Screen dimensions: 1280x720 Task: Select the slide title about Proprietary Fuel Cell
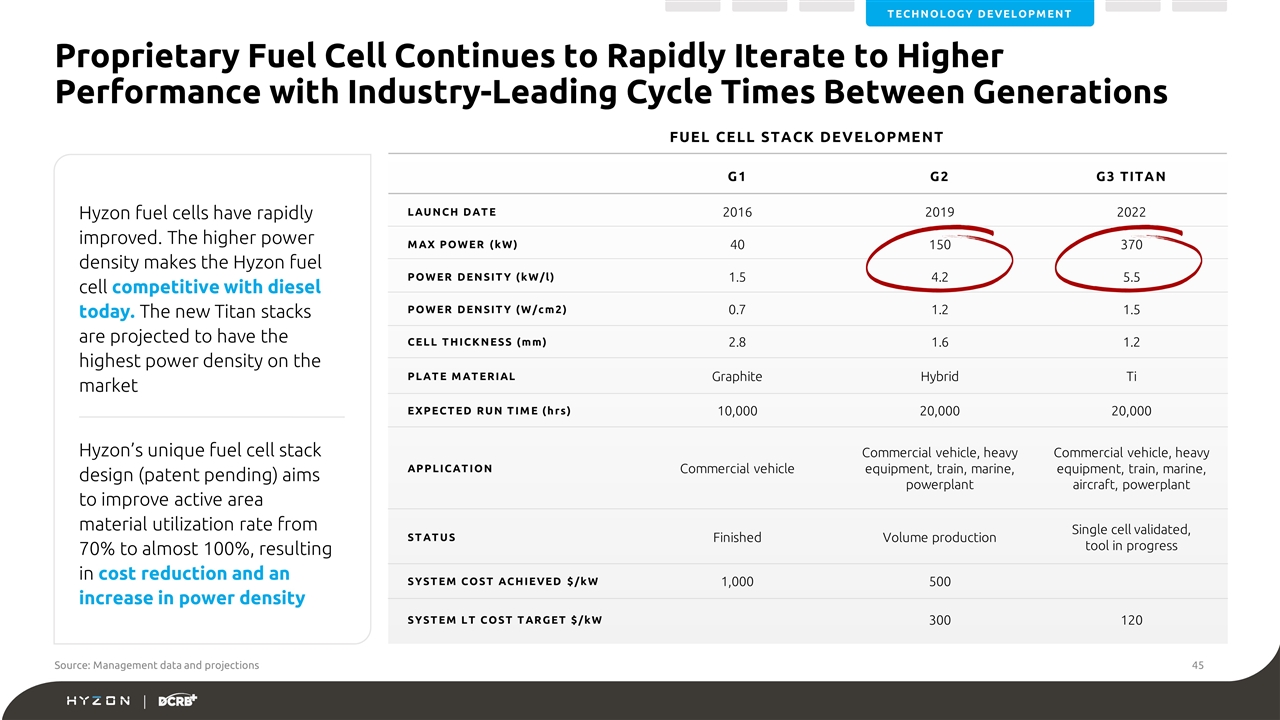[x=610, y=73]
